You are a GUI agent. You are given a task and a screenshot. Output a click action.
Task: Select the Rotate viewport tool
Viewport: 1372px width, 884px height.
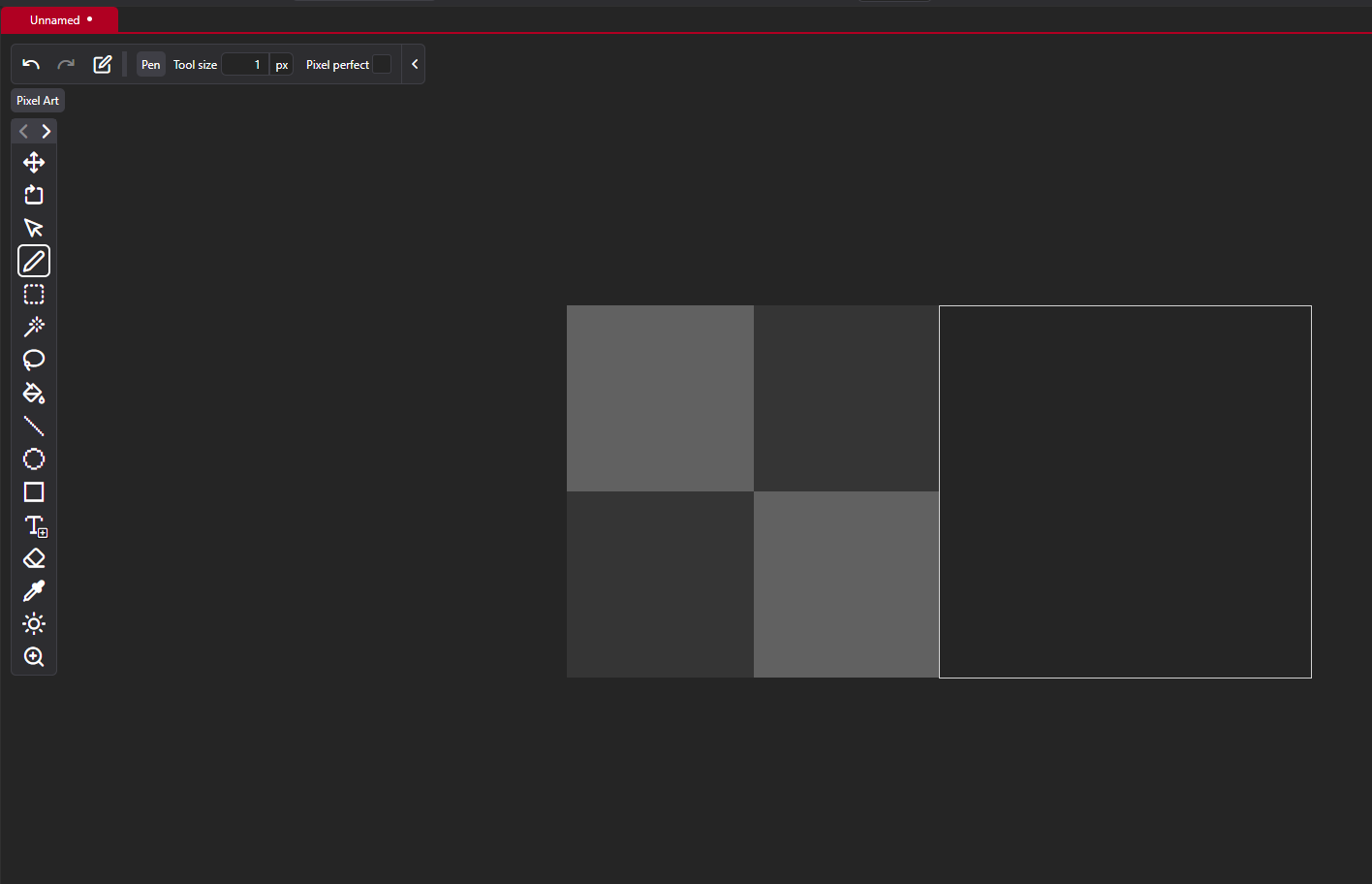pyautogui.click(x=34, y=195)
